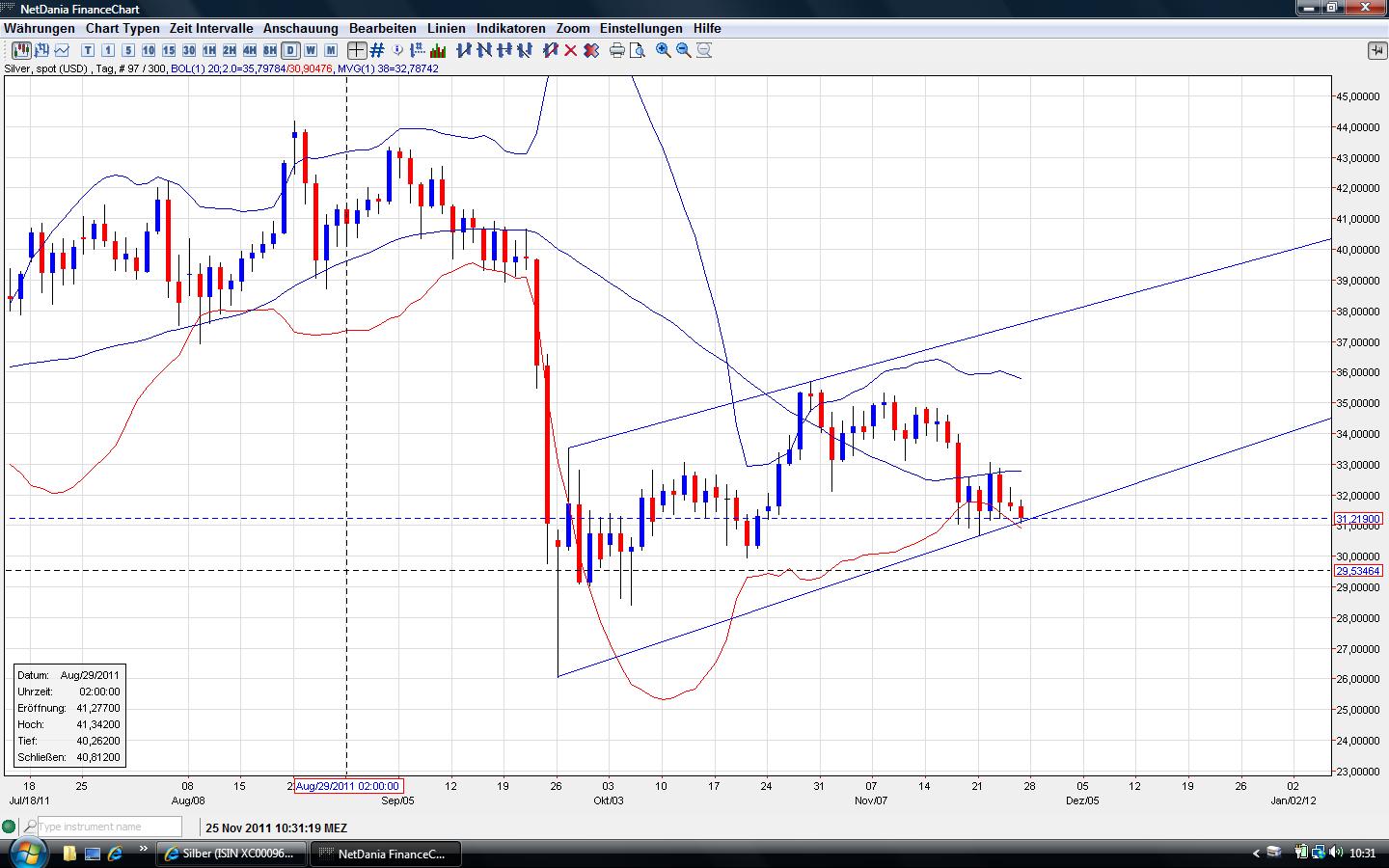Open the Währungen menu

click(x=40, y=29)
